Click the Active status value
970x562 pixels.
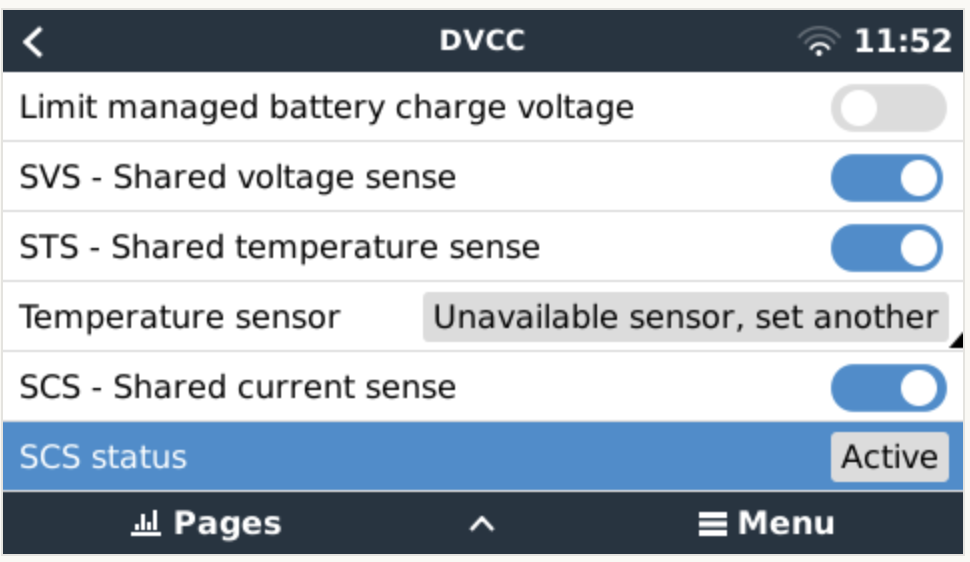coord(889,457)
